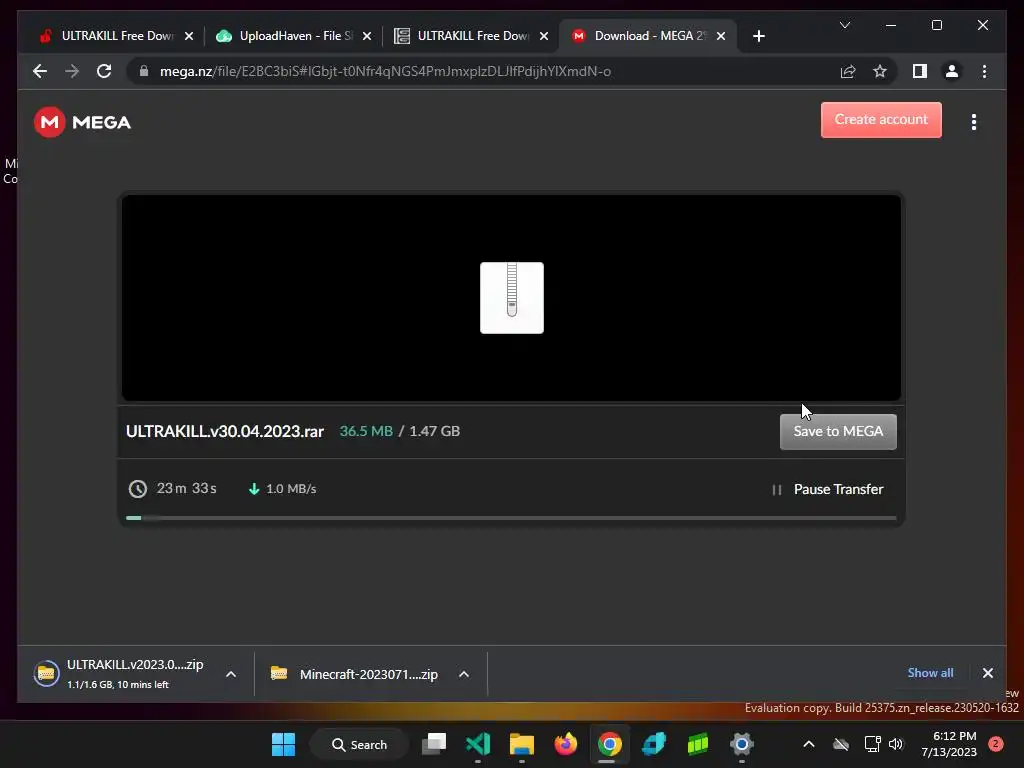Click the remaining time clock icon
Image resolution: width=1024 pixels, height=768 pixels.
[137, 488]
